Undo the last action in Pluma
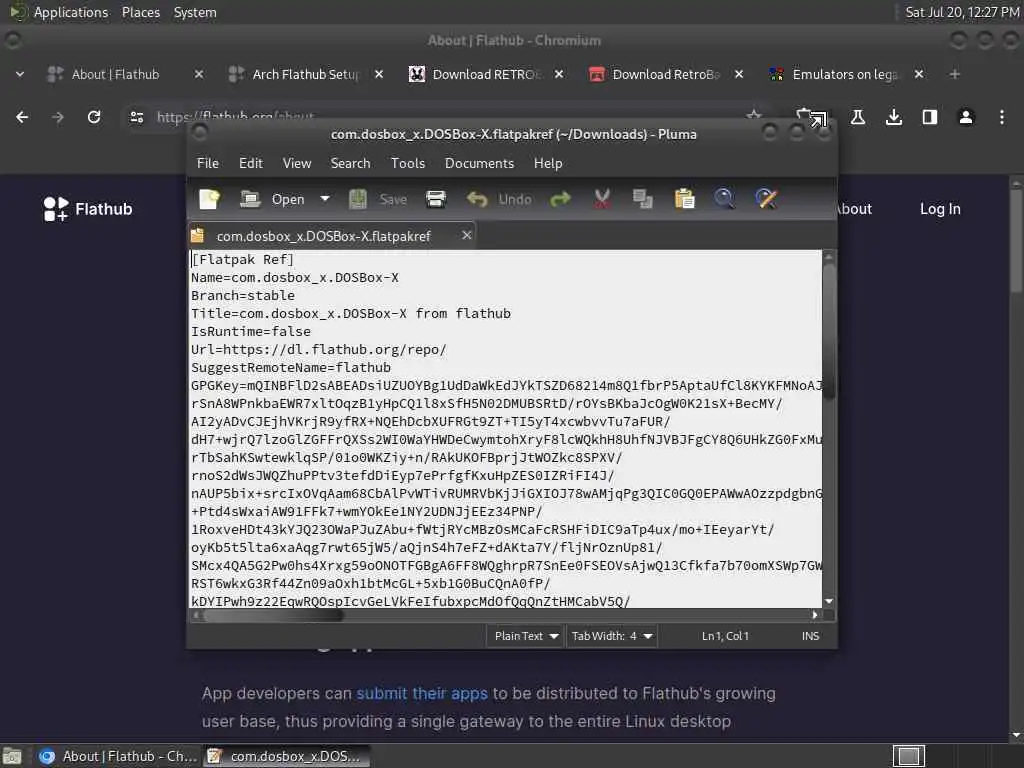Viewport: 1024px width, 768px height. pos(500,199)
